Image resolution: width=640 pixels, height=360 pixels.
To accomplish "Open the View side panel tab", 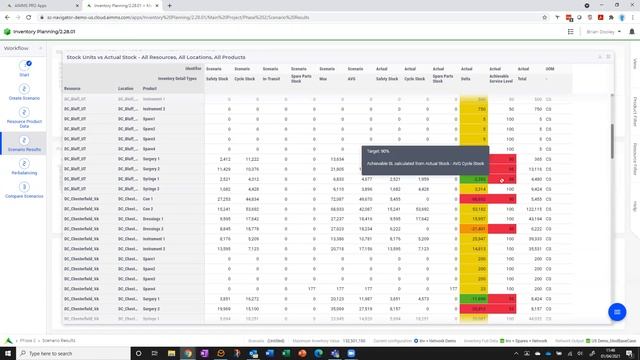I will point(635,63).
